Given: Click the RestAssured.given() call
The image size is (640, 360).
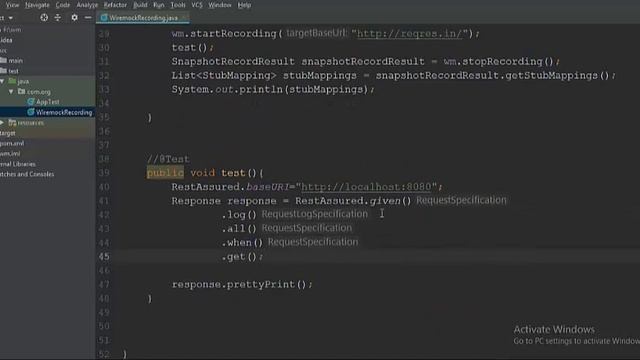Looking at the screenshot, I should click(353, 201).
